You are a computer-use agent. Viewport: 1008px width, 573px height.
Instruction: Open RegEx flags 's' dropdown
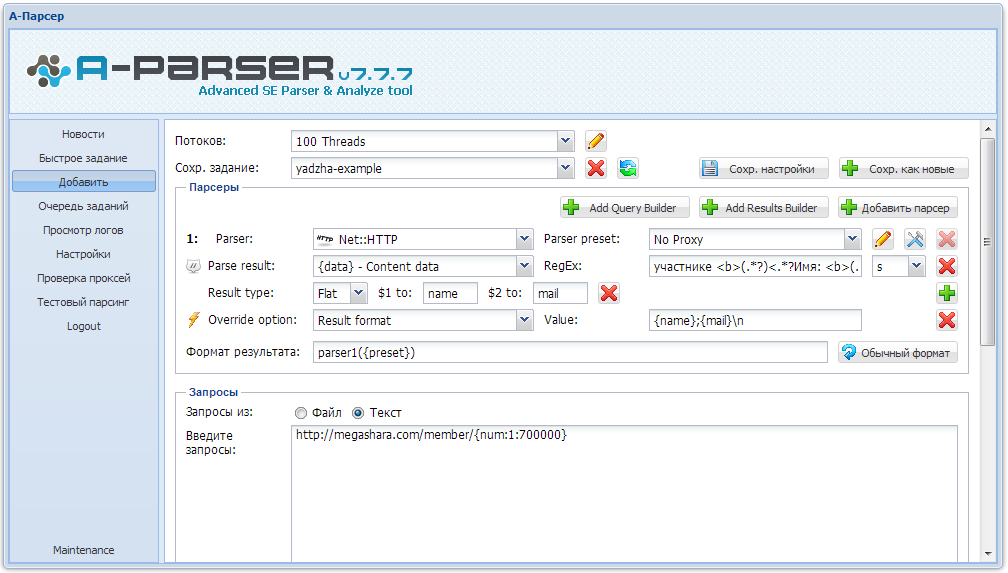pos(917,266)
